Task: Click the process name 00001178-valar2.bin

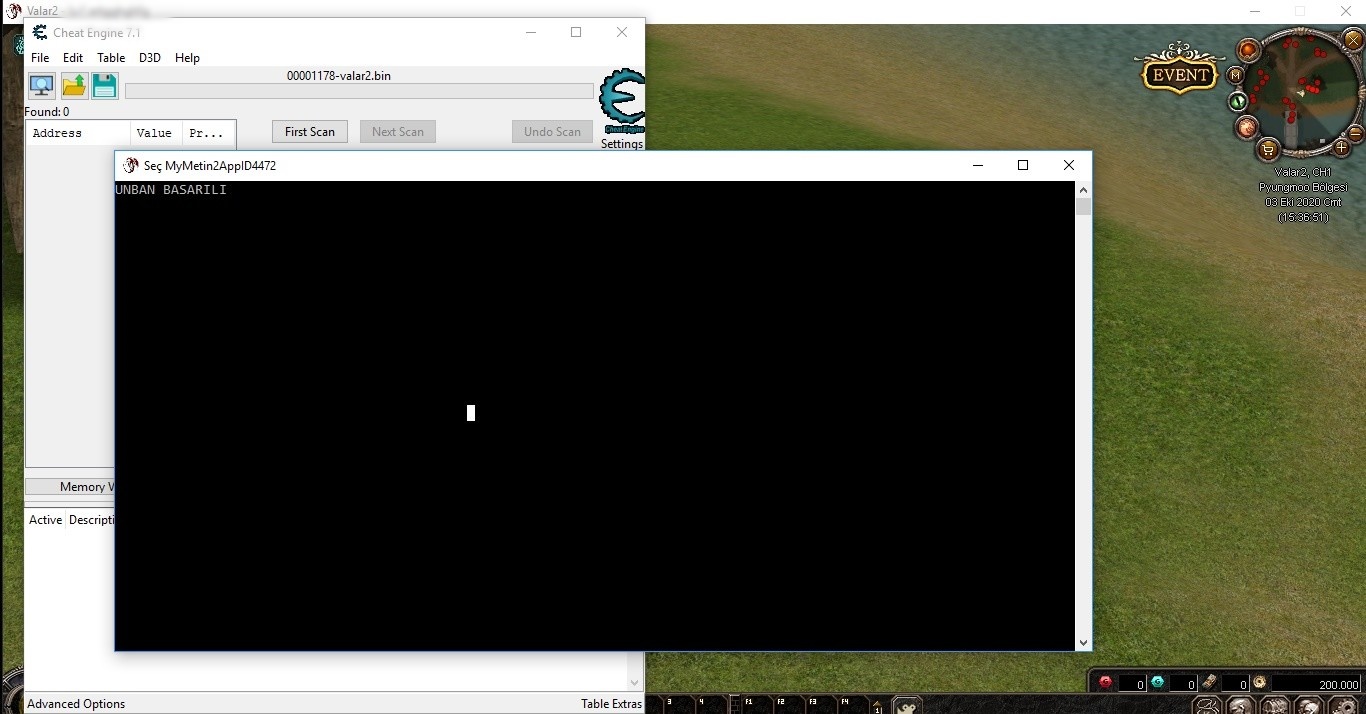Action: pyautogui.click(x=339, y=76)
